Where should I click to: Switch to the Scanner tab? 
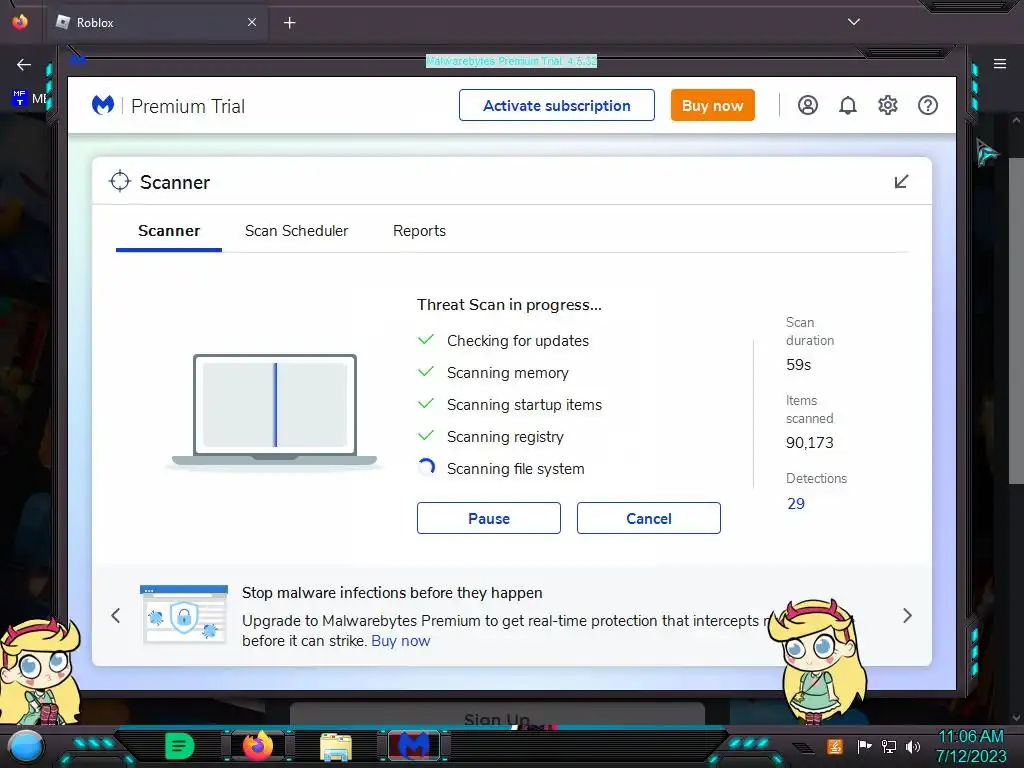coord(168,231)
